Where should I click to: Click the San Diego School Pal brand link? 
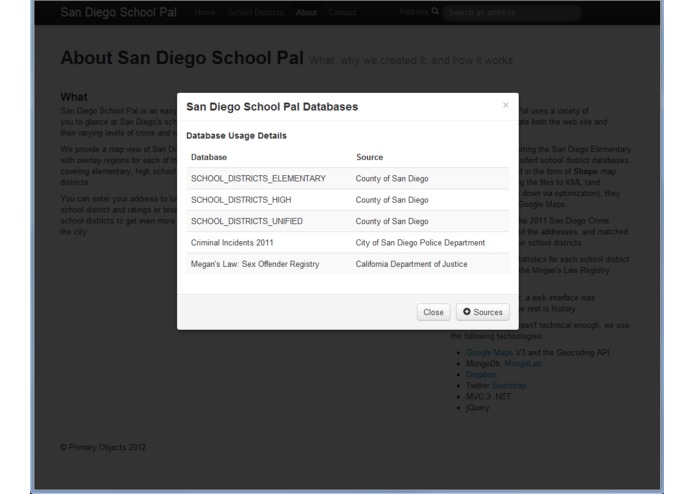click(118, 12)
